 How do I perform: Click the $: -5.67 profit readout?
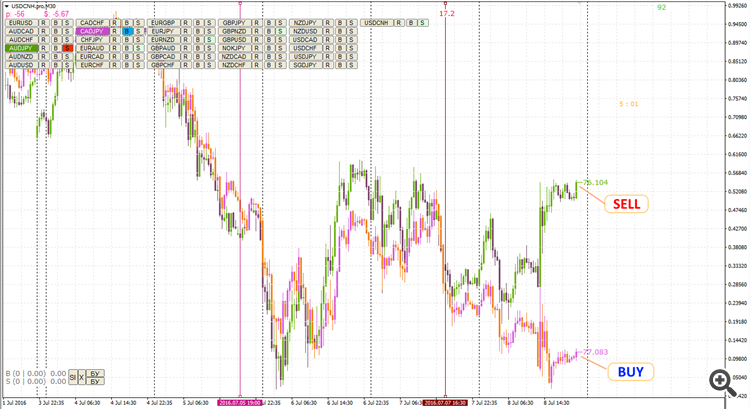click(x=56, y=14)
